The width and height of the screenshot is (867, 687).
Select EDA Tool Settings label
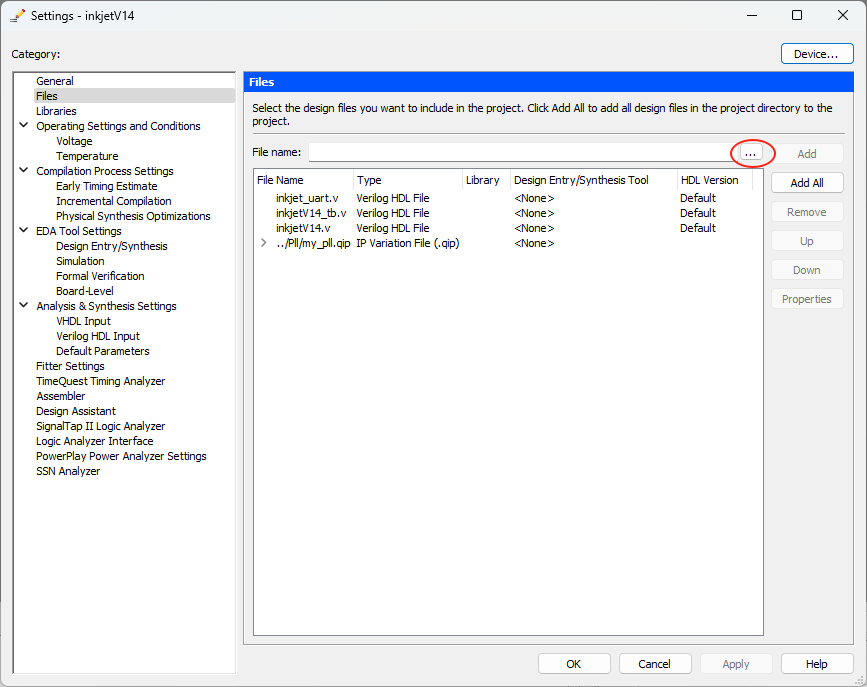click(x=79, y=231)
